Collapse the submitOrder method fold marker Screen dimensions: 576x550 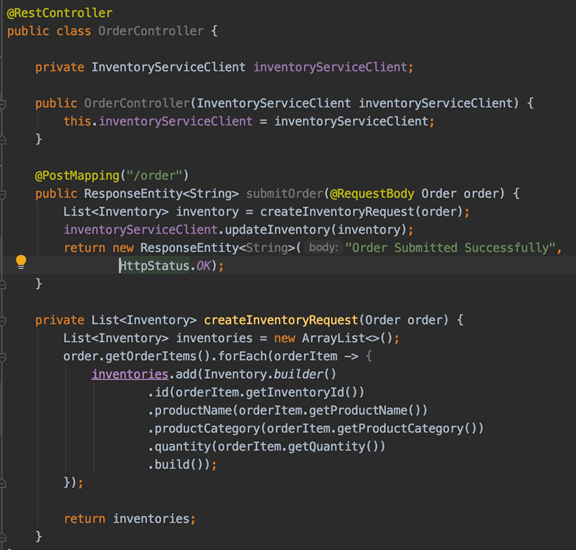click(x=3, y=195)
